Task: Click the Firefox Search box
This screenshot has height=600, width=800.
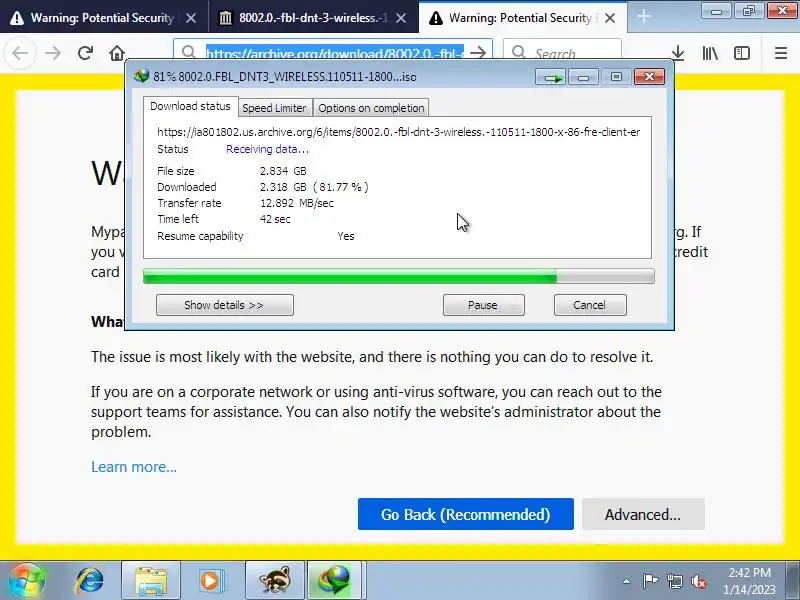Action: [562, 53]
